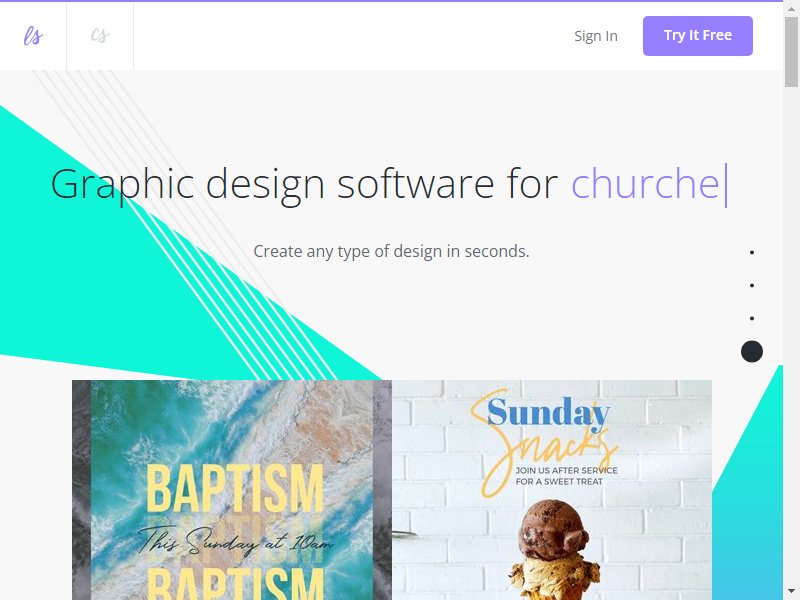Click the blue "Sunday" word in the snacks design
The width and height of the screenshot is (800, 600).
(x=548, y=412)
